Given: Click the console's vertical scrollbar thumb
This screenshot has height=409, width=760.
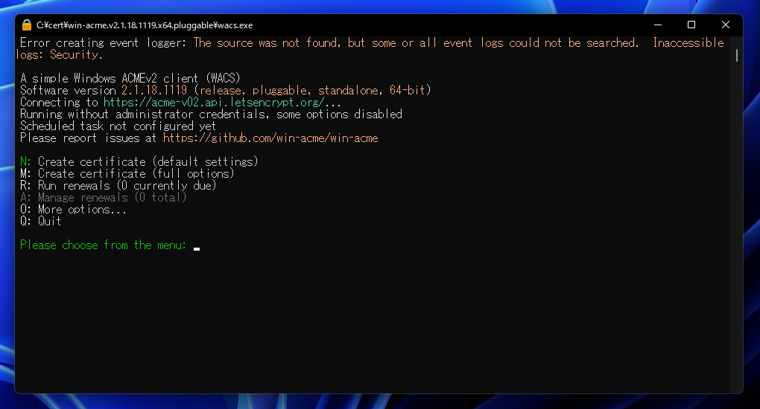Looking at the screenshot, I should coord(737,54).
